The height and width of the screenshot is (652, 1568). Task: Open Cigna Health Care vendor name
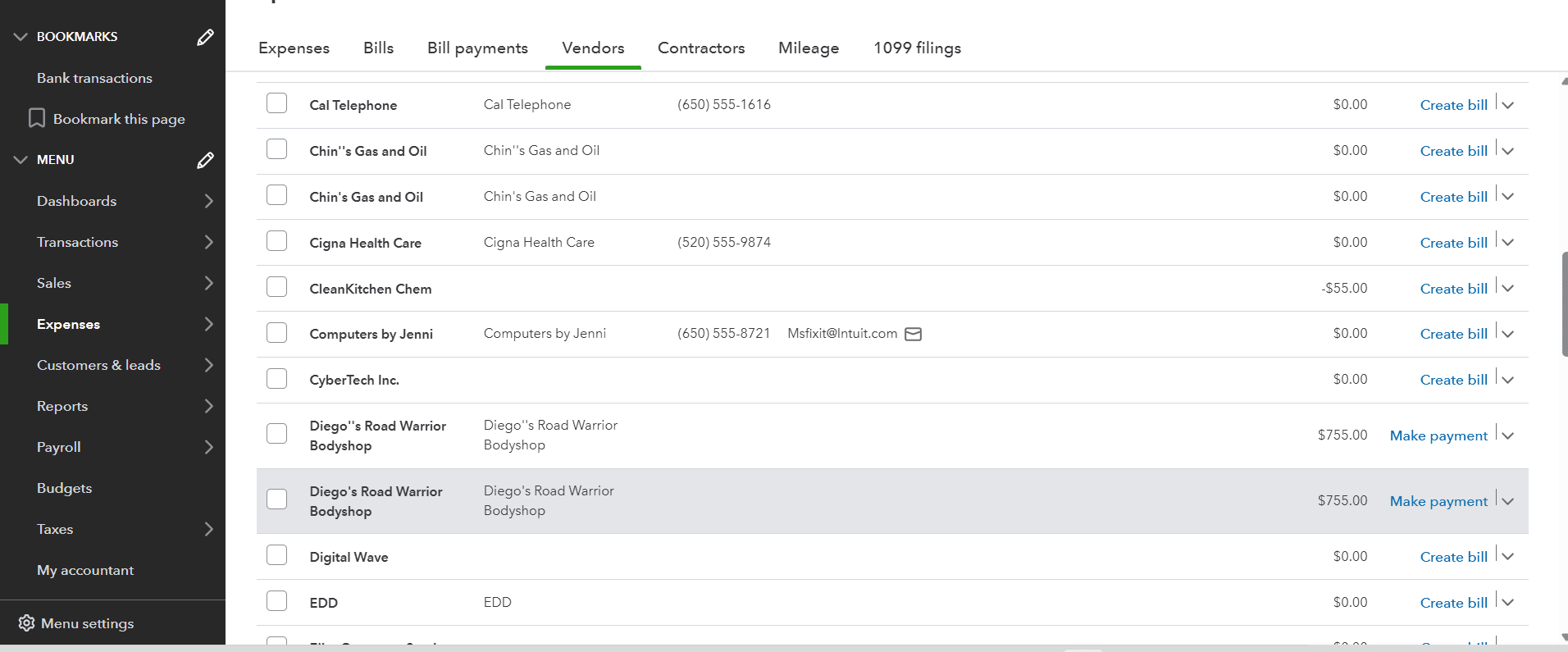click(366, 243)
